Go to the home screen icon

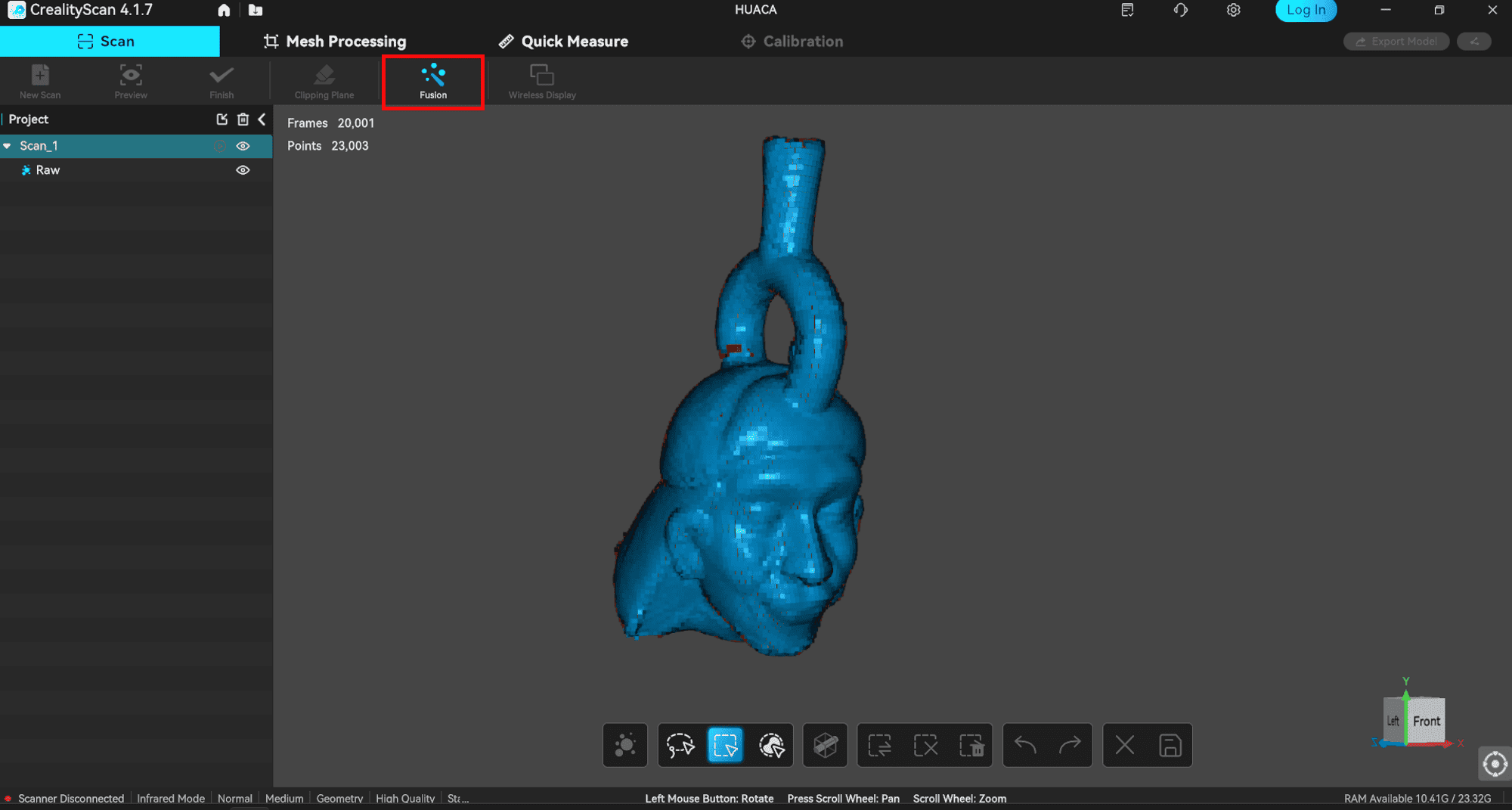pyautogui.click(x=224, y=11)
